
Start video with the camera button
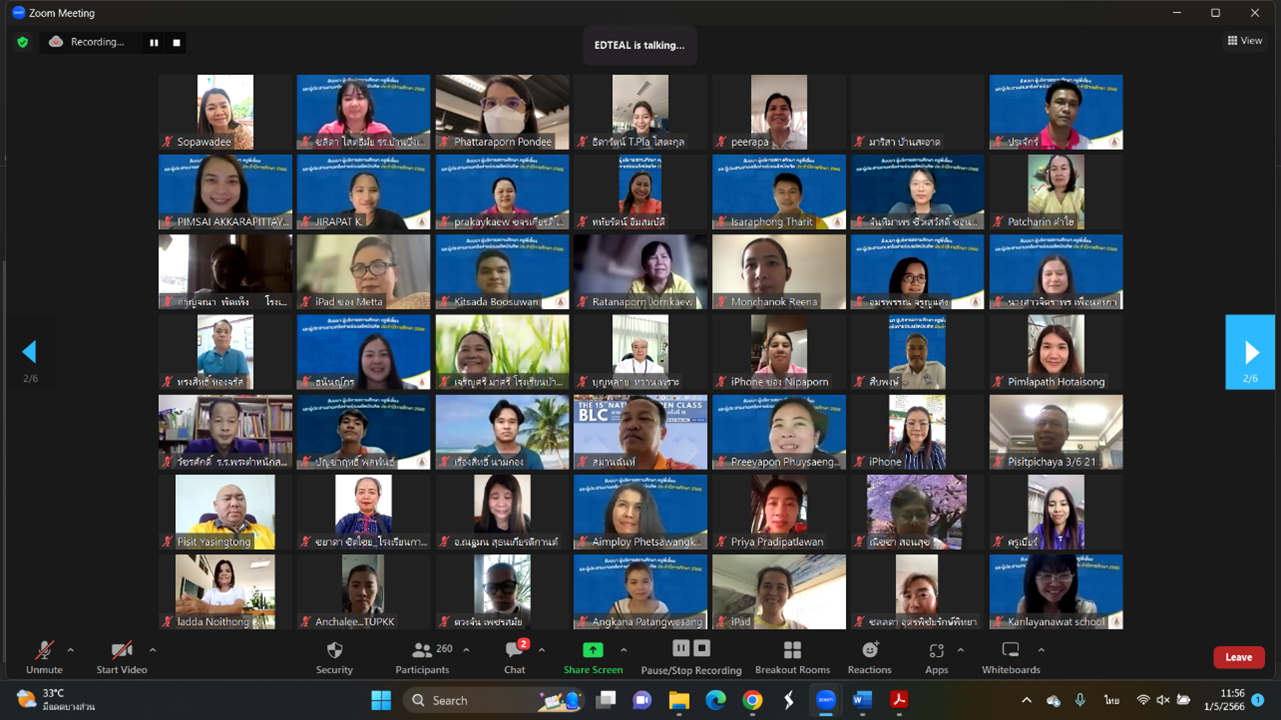click(121, 657)
